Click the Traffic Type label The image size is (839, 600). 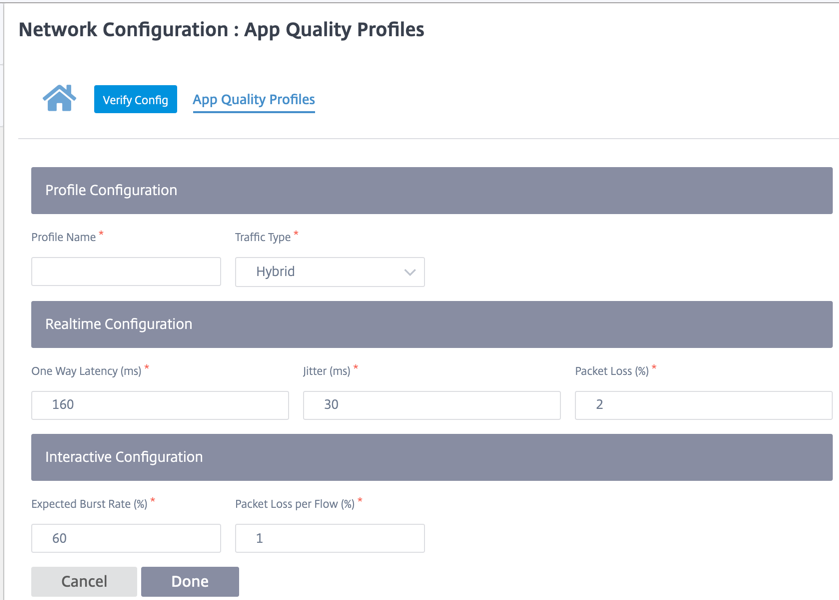263,237
